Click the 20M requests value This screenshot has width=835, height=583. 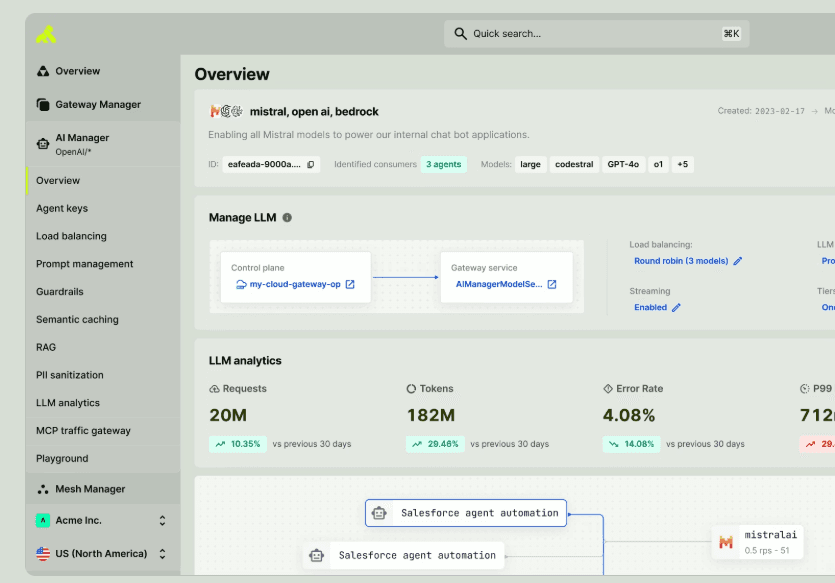coord(228,415)
